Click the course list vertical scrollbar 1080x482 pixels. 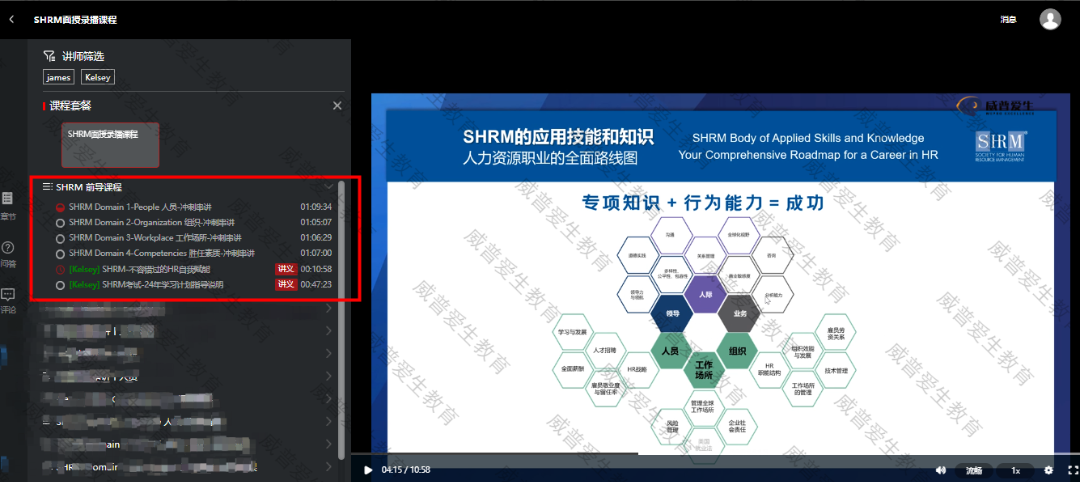pyautogui.click(x=342, y=320)
